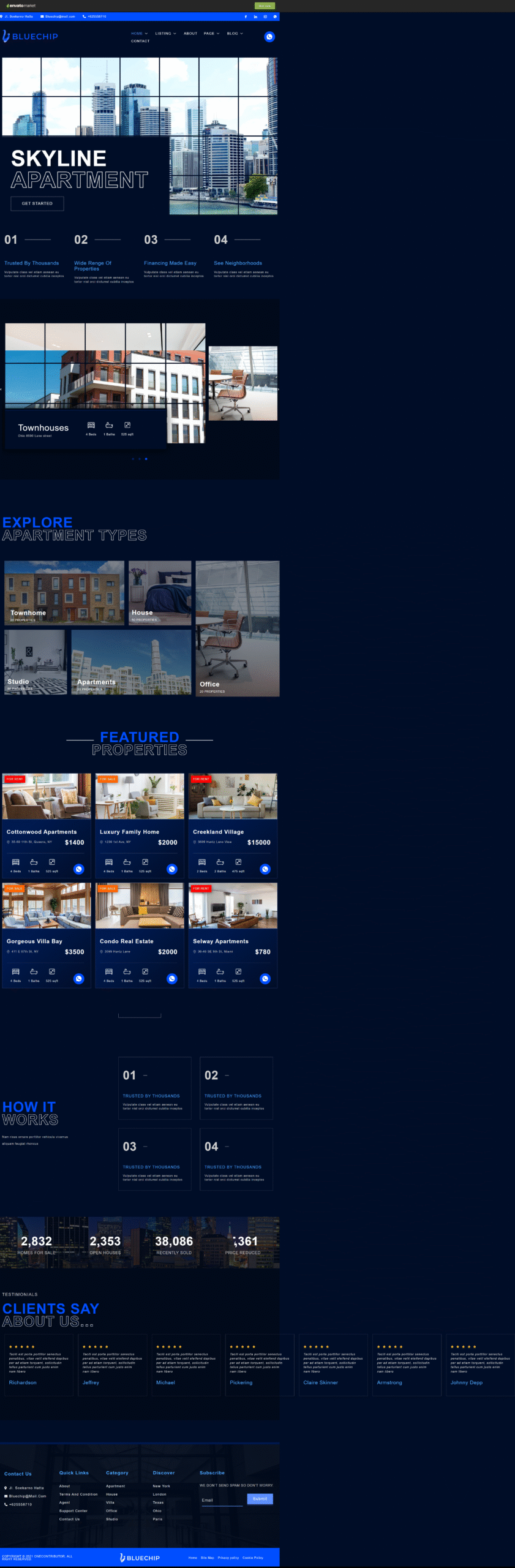Click the Get Started button

tap(37, 203)
